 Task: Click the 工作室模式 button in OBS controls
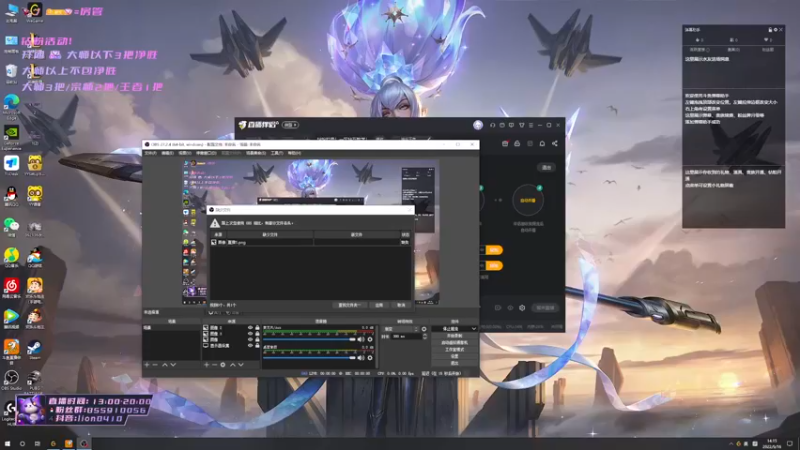455,349
